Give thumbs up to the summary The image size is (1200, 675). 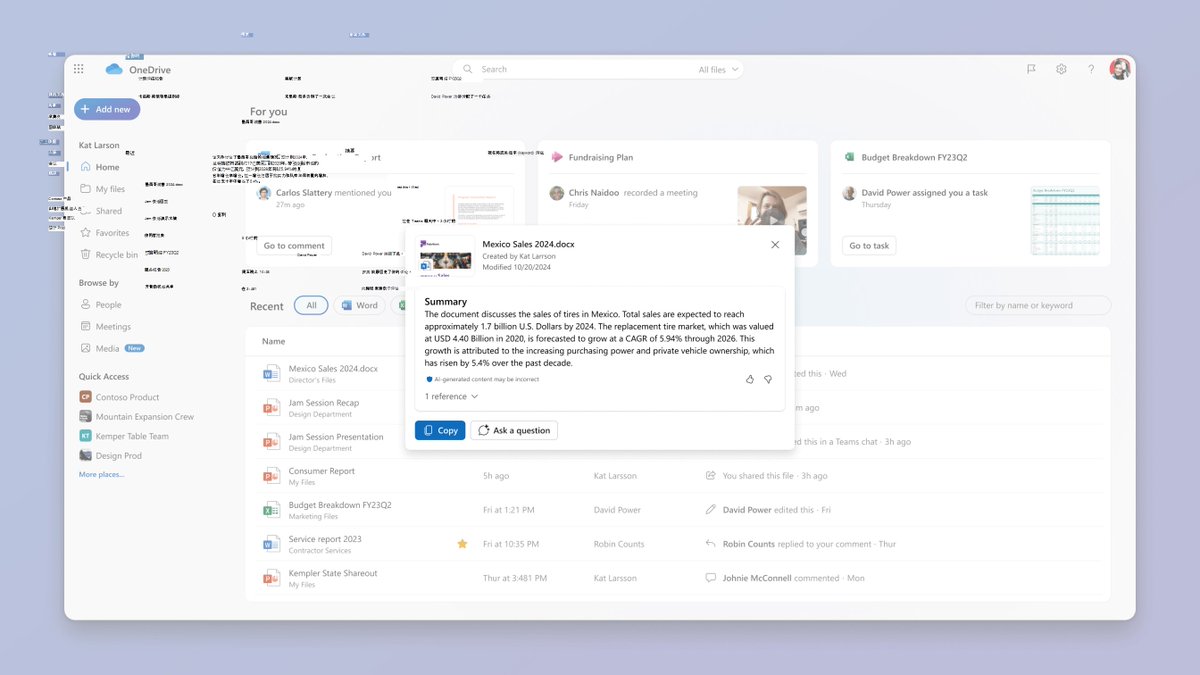pyautogui.click(x=750, y=380)
